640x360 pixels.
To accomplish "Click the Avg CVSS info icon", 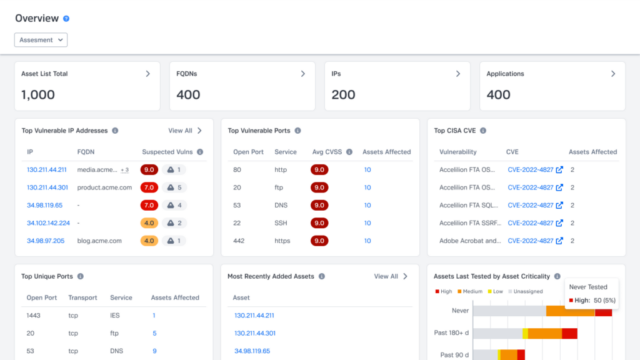I will (349, 152).
